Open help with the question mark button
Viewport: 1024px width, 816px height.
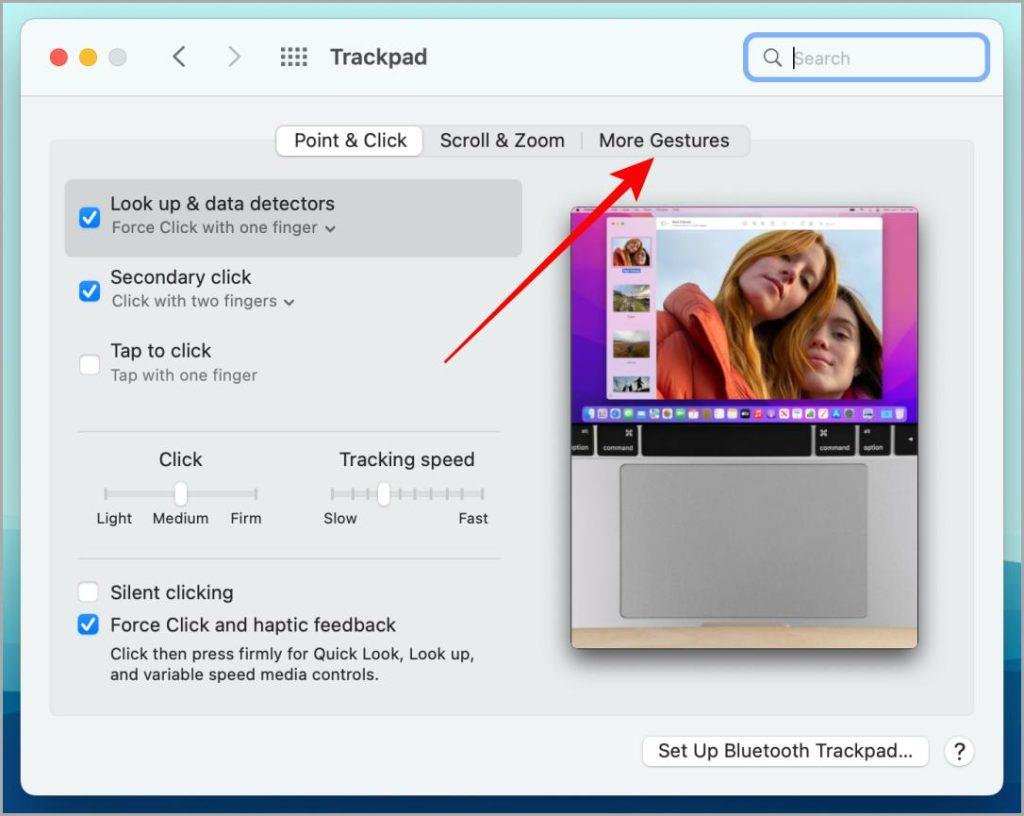click(x=959, y=751)
